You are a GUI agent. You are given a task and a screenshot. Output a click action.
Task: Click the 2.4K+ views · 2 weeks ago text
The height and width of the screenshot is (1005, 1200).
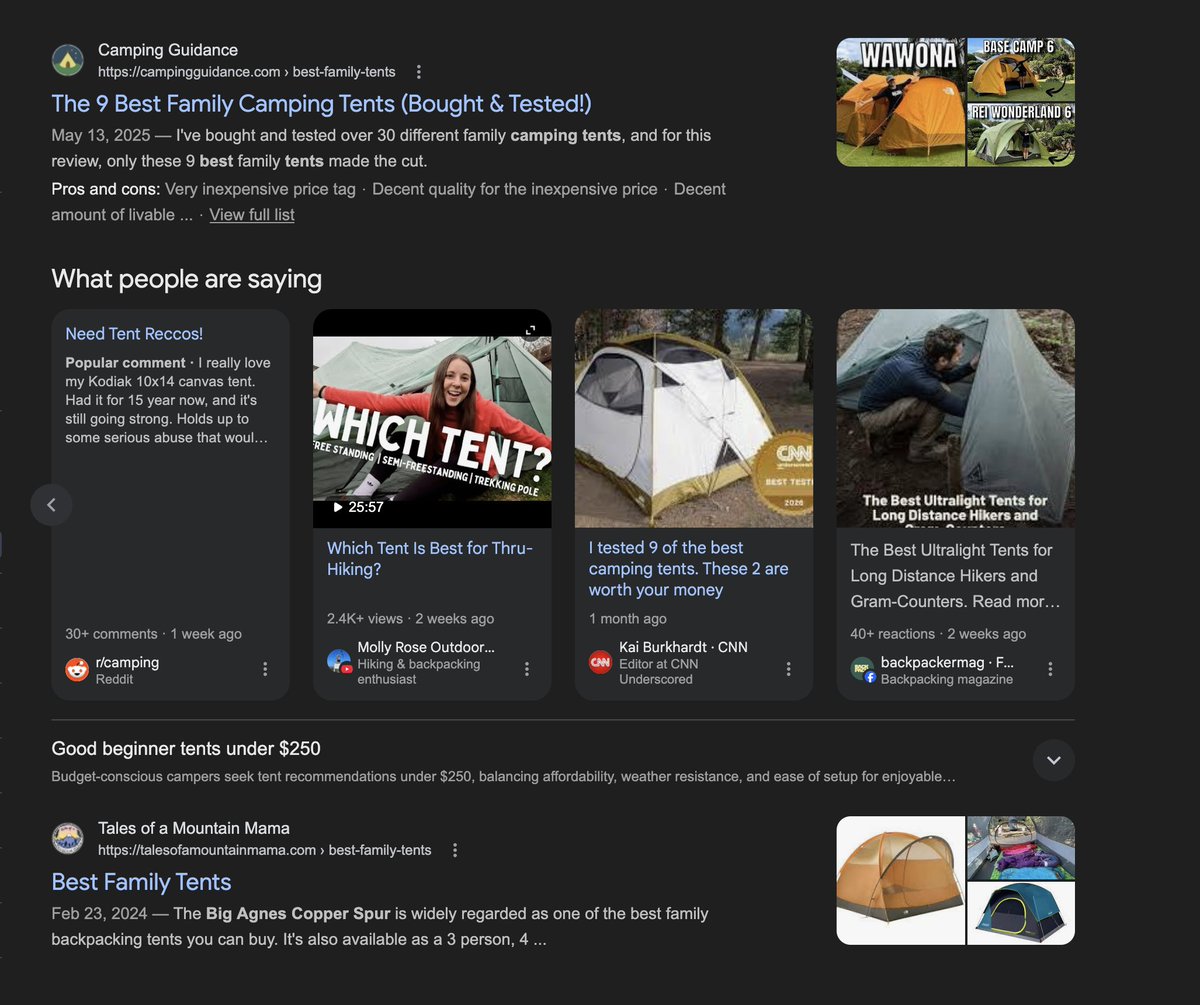(410, 619)
